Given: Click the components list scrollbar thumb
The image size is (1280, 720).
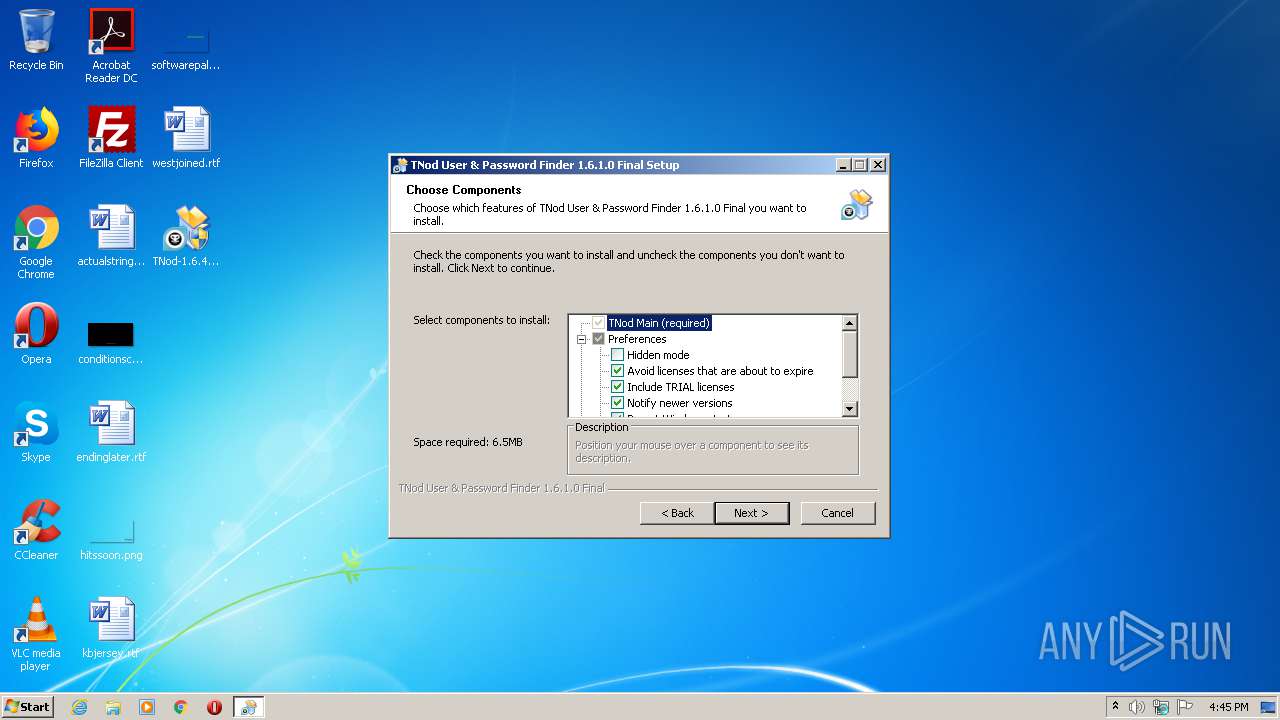Looking at the screenshot, I should coord(850,354).
